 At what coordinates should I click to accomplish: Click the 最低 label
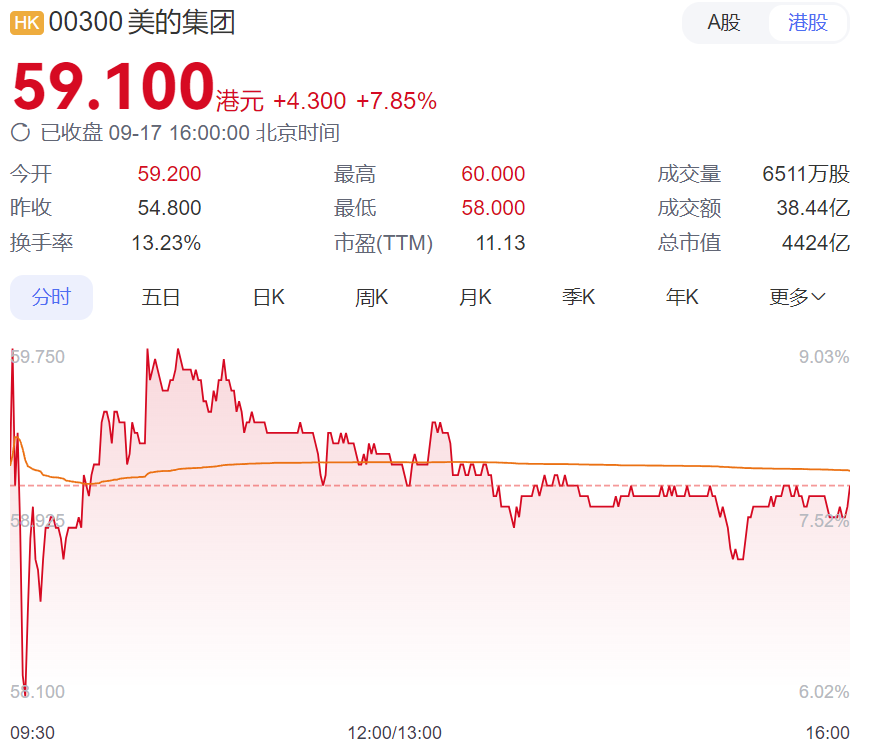tap(355, 208)
